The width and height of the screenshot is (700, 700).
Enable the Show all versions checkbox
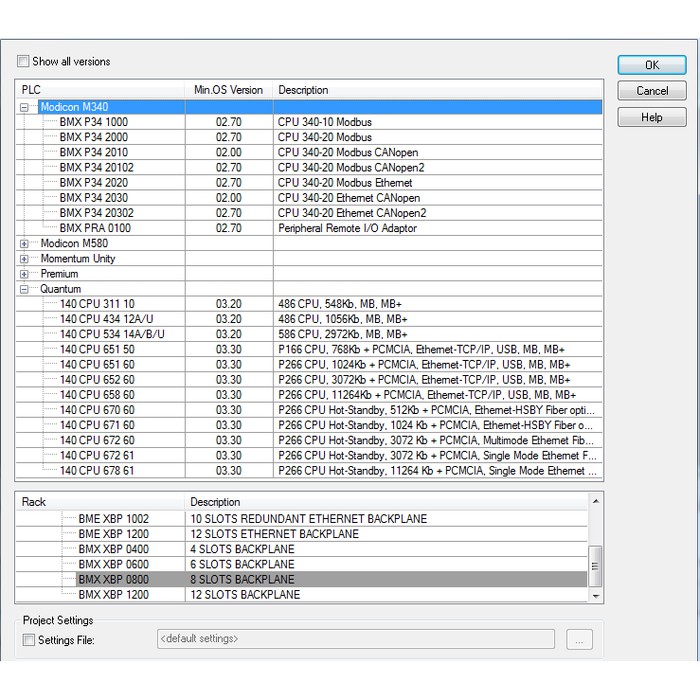click(24, 62)
